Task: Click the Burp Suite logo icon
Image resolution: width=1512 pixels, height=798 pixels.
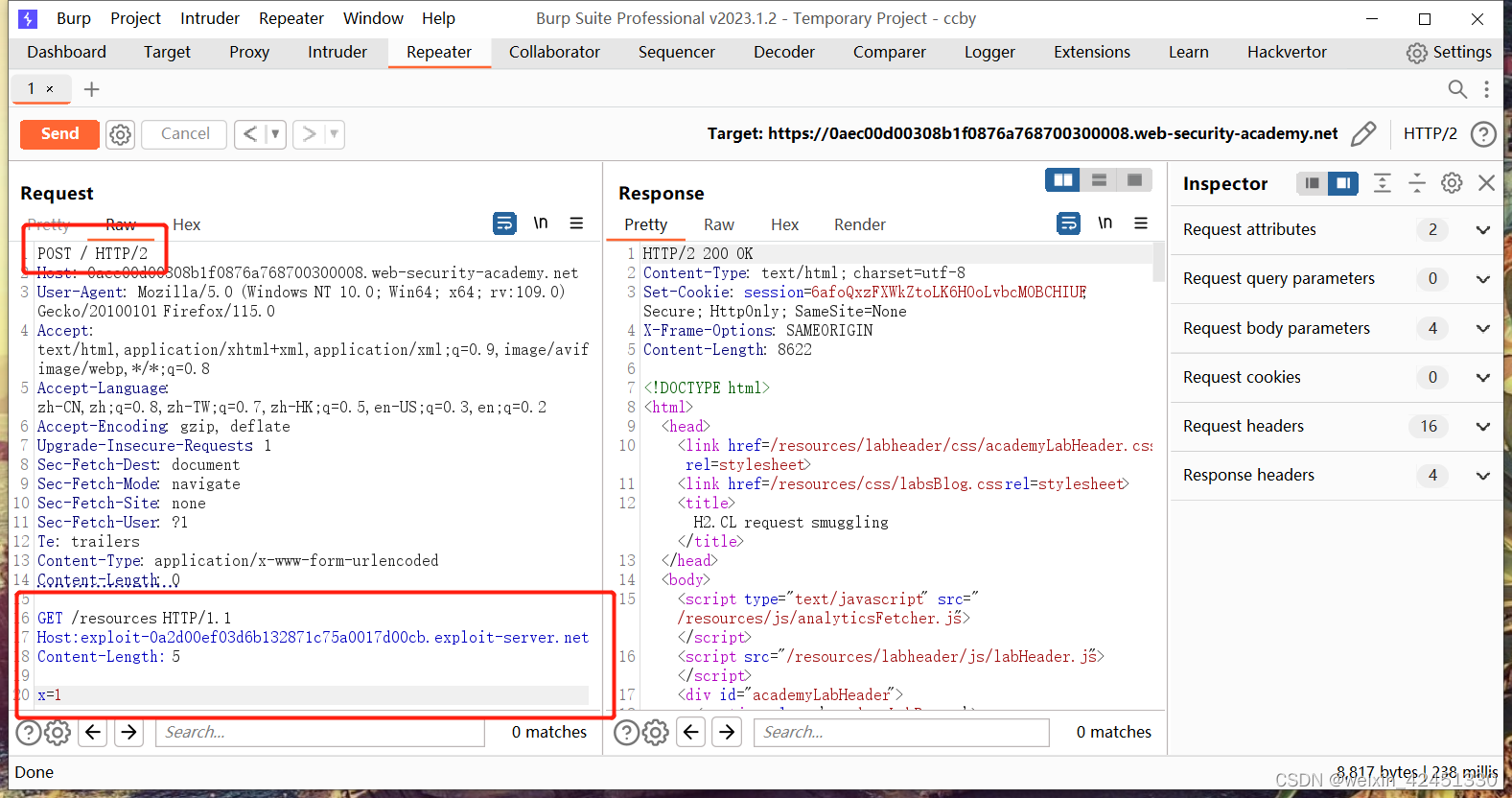Action: pyautogui.click(x=28, y=18)
